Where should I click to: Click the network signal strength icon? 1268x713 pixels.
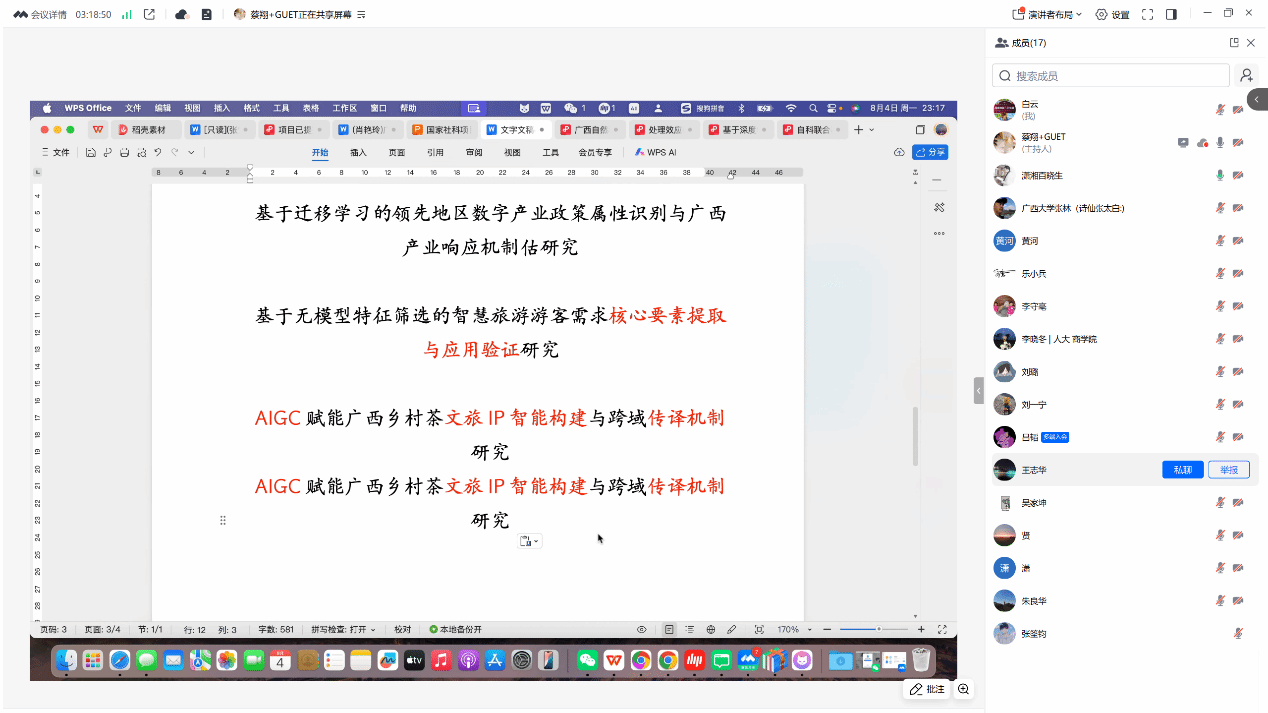126,14
